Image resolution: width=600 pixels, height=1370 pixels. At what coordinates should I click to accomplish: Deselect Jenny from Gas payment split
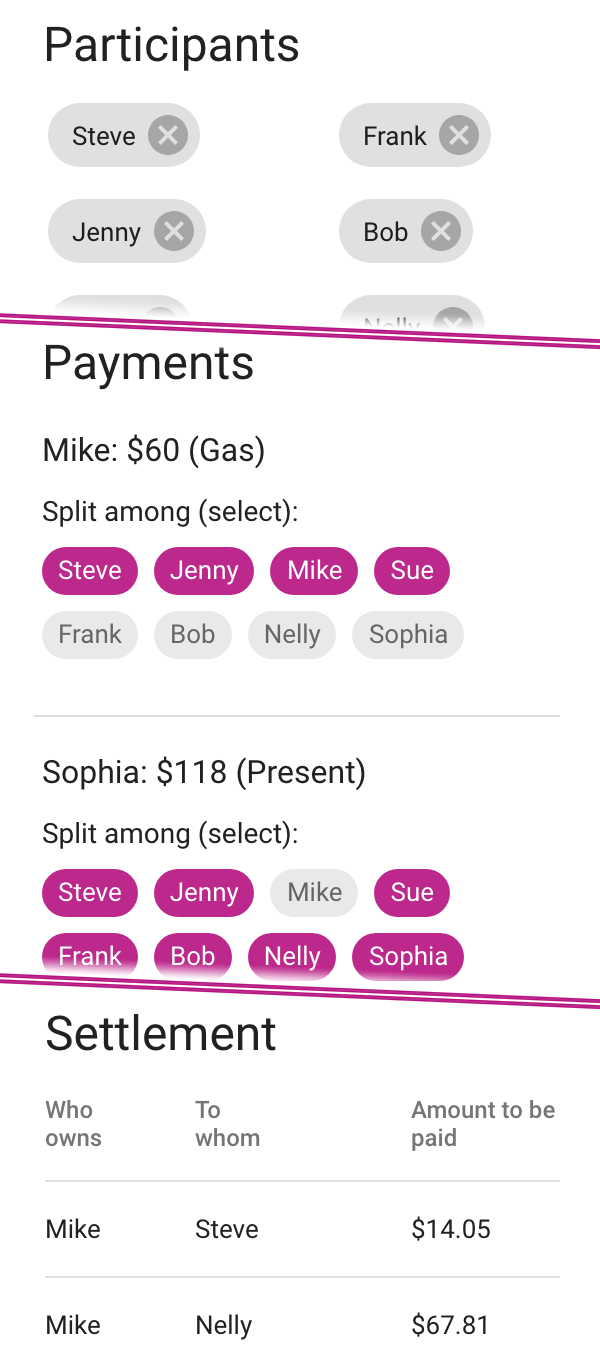(x=204, y=571)
